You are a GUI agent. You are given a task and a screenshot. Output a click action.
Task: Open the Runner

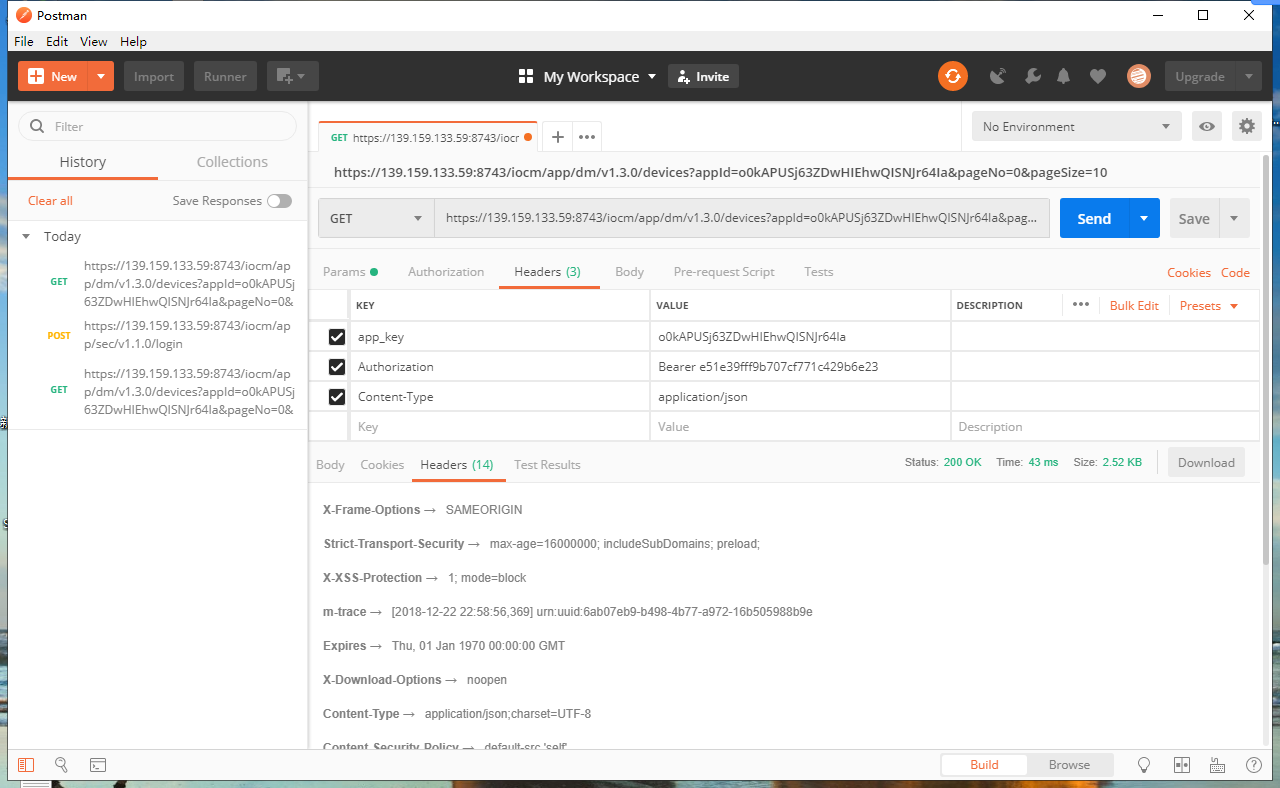point(226,76)
